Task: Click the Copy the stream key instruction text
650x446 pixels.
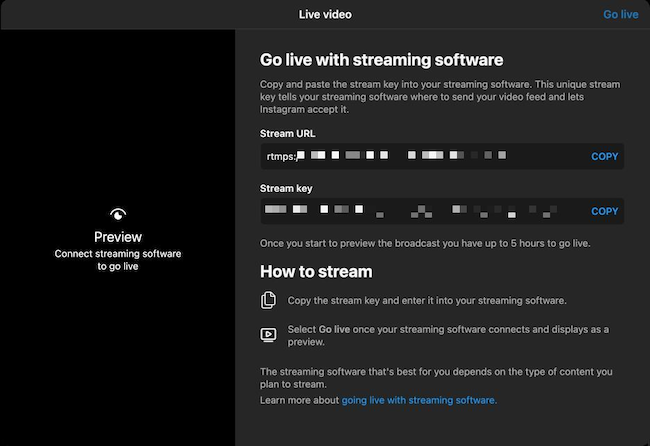Action: (427, 300)
